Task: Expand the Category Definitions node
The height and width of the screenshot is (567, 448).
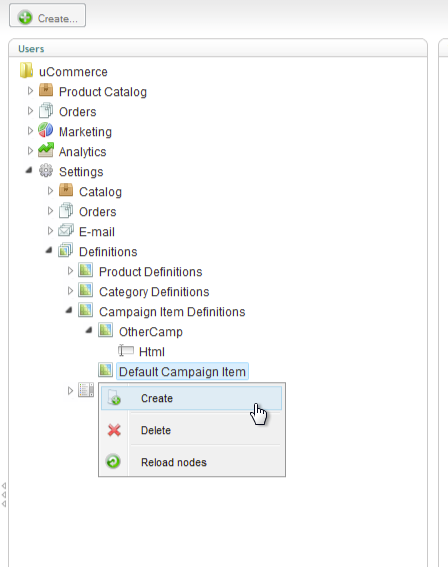Action: 71,291
